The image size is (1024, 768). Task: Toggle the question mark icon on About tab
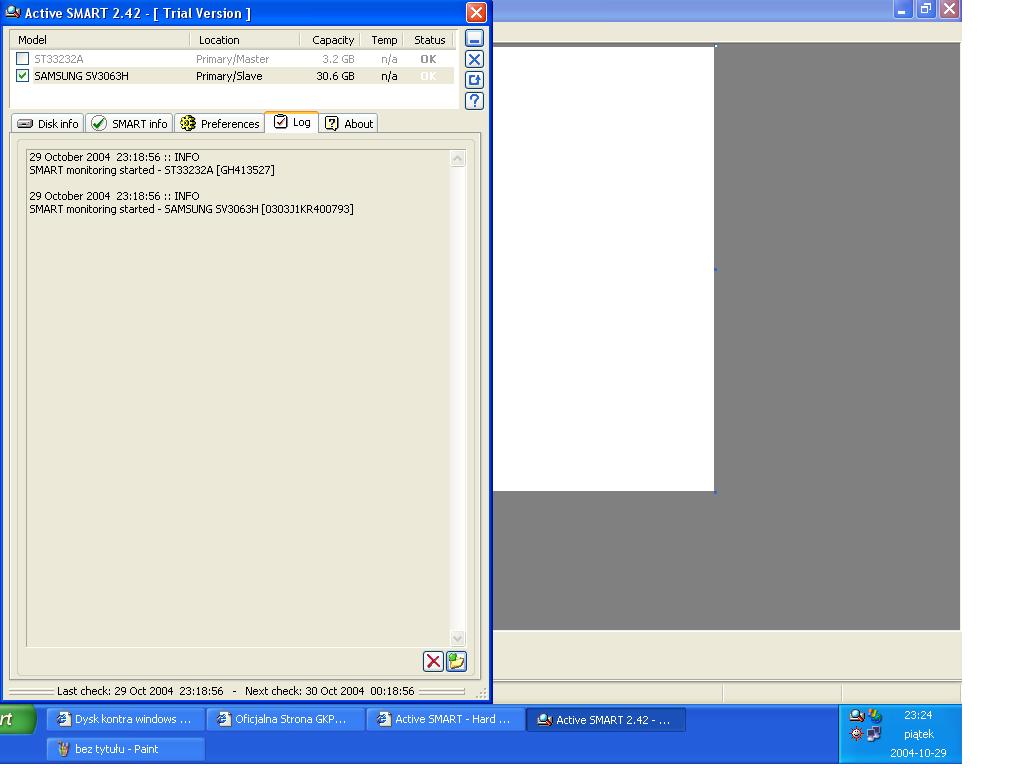(331, 123)
